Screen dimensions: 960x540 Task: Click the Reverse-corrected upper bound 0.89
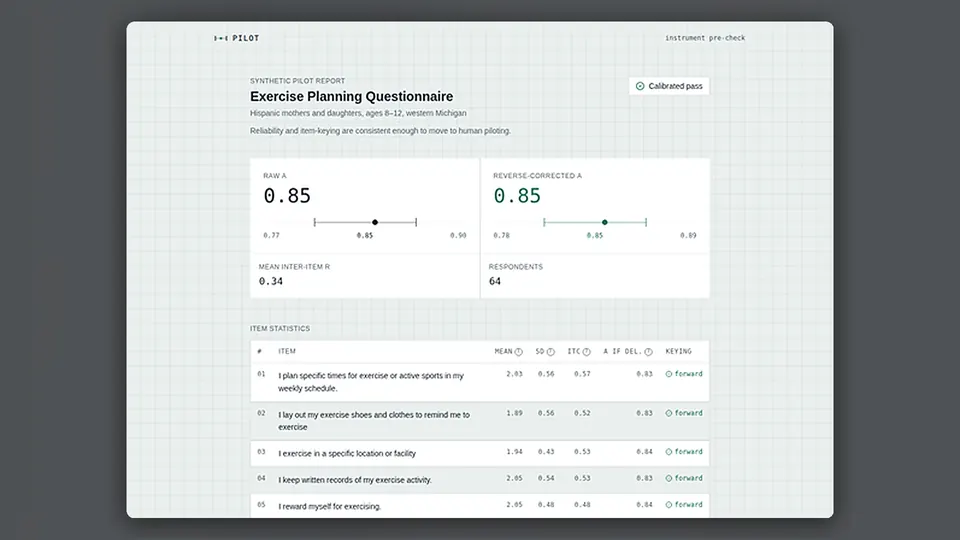point(688,236)
